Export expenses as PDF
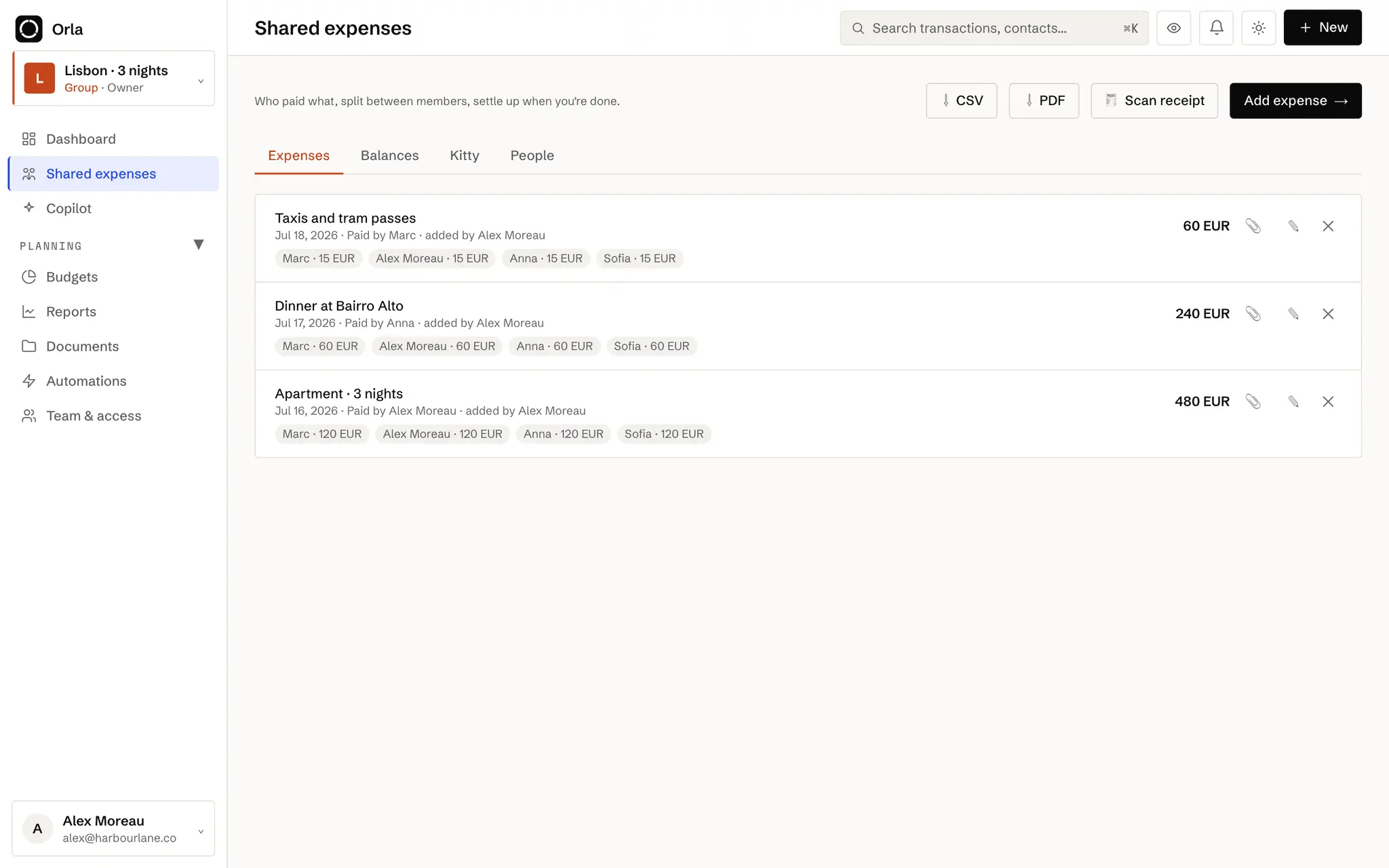This screenshot has height=868, width=1389. pos(1044,101)
